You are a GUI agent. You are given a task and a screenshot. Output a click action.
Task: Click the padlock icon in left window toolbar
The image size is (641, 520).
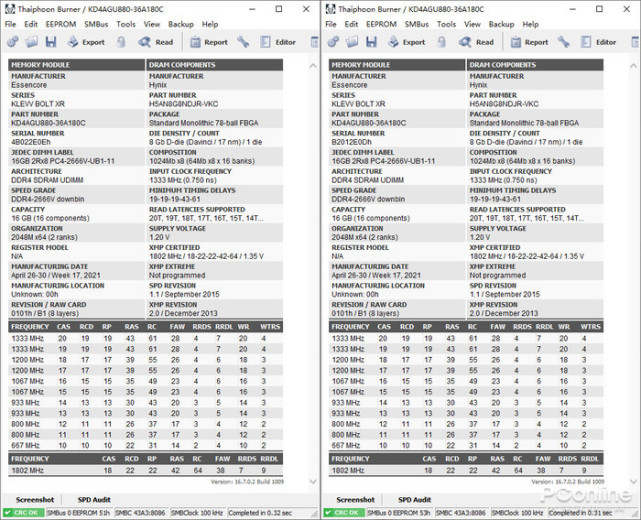tap(121, 42)
